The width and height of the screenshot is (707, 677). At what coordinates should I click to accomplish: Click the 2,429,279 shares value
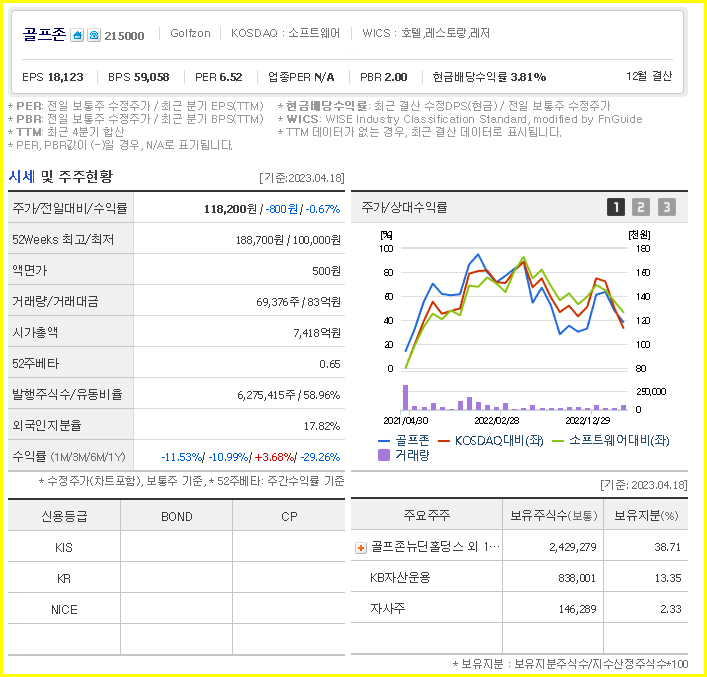572,548
